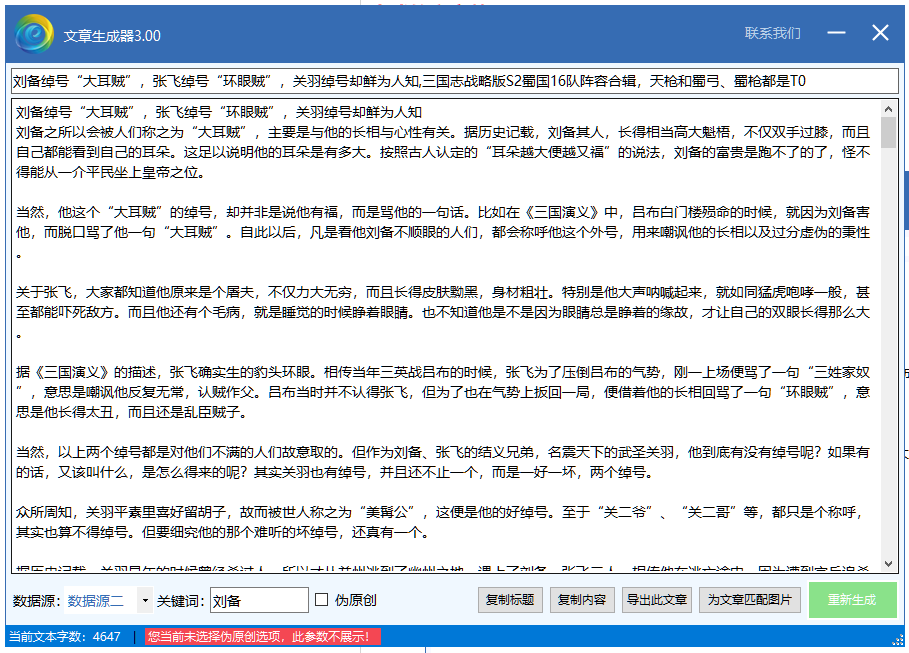Click the 复制内容 button
909x653 pixels.
pyautogui.click(x=582, y=600)
